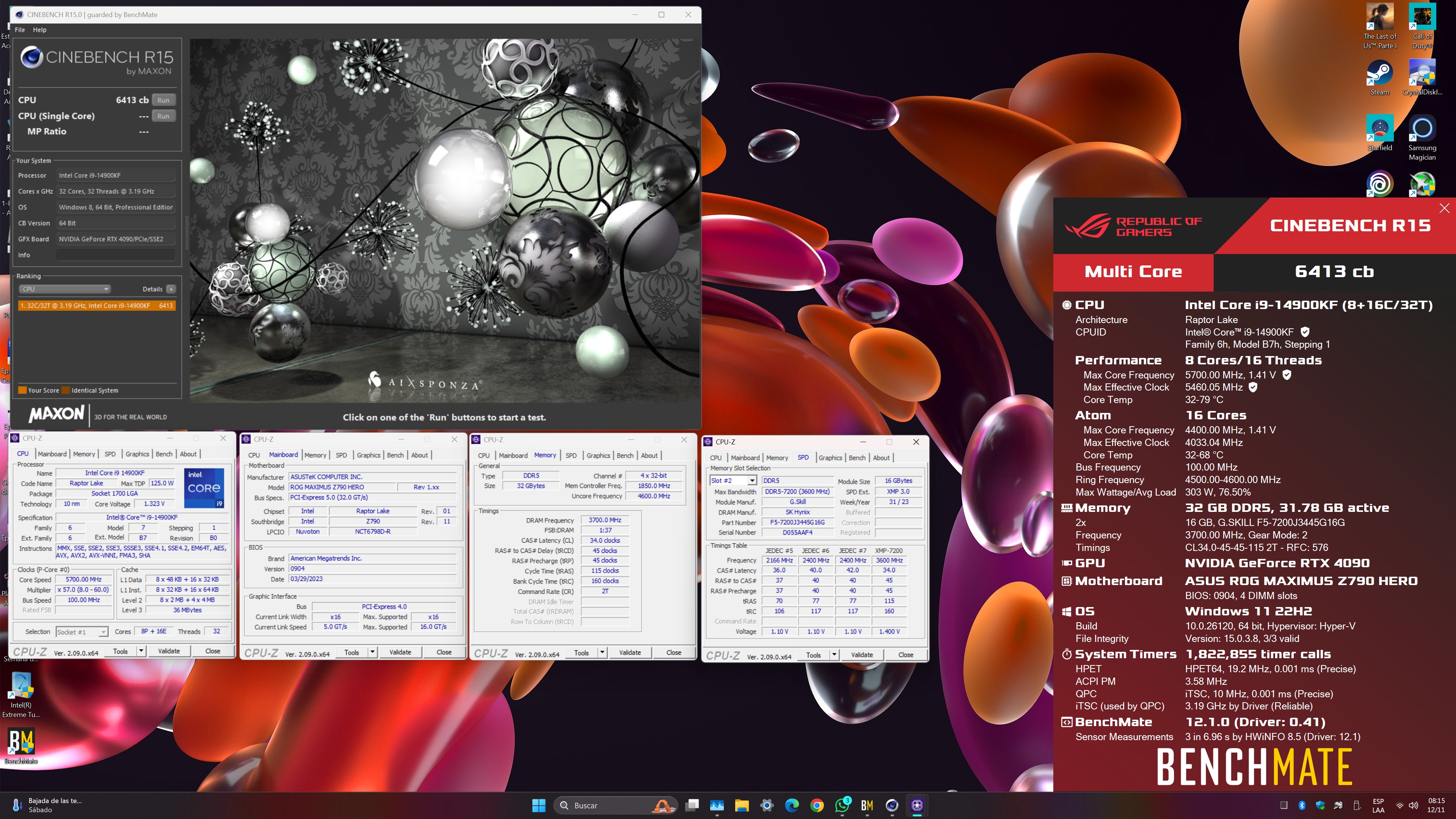Click the ESP LAA language indicator

click(x=1378, y=805)
